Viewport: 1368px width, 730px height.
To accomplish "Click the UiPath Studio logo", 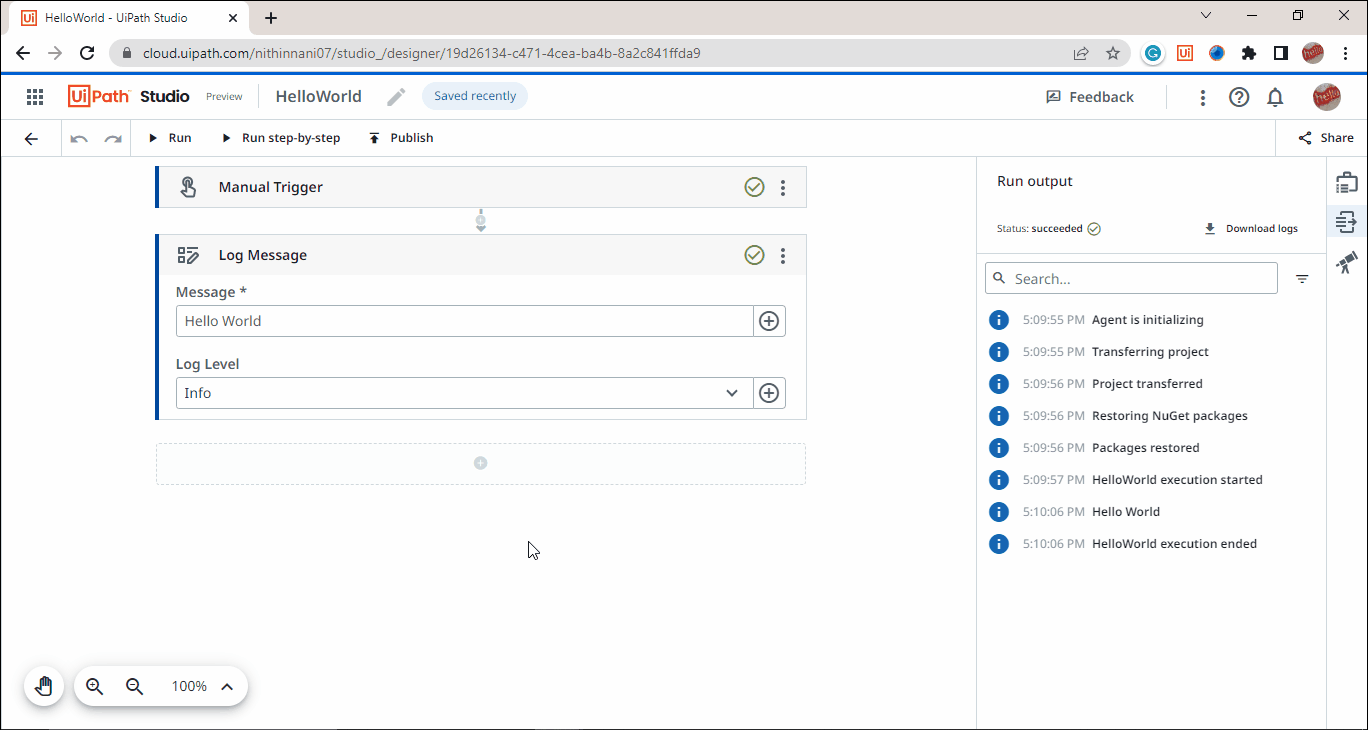I will pyautogui.click(x=129, y=96).
